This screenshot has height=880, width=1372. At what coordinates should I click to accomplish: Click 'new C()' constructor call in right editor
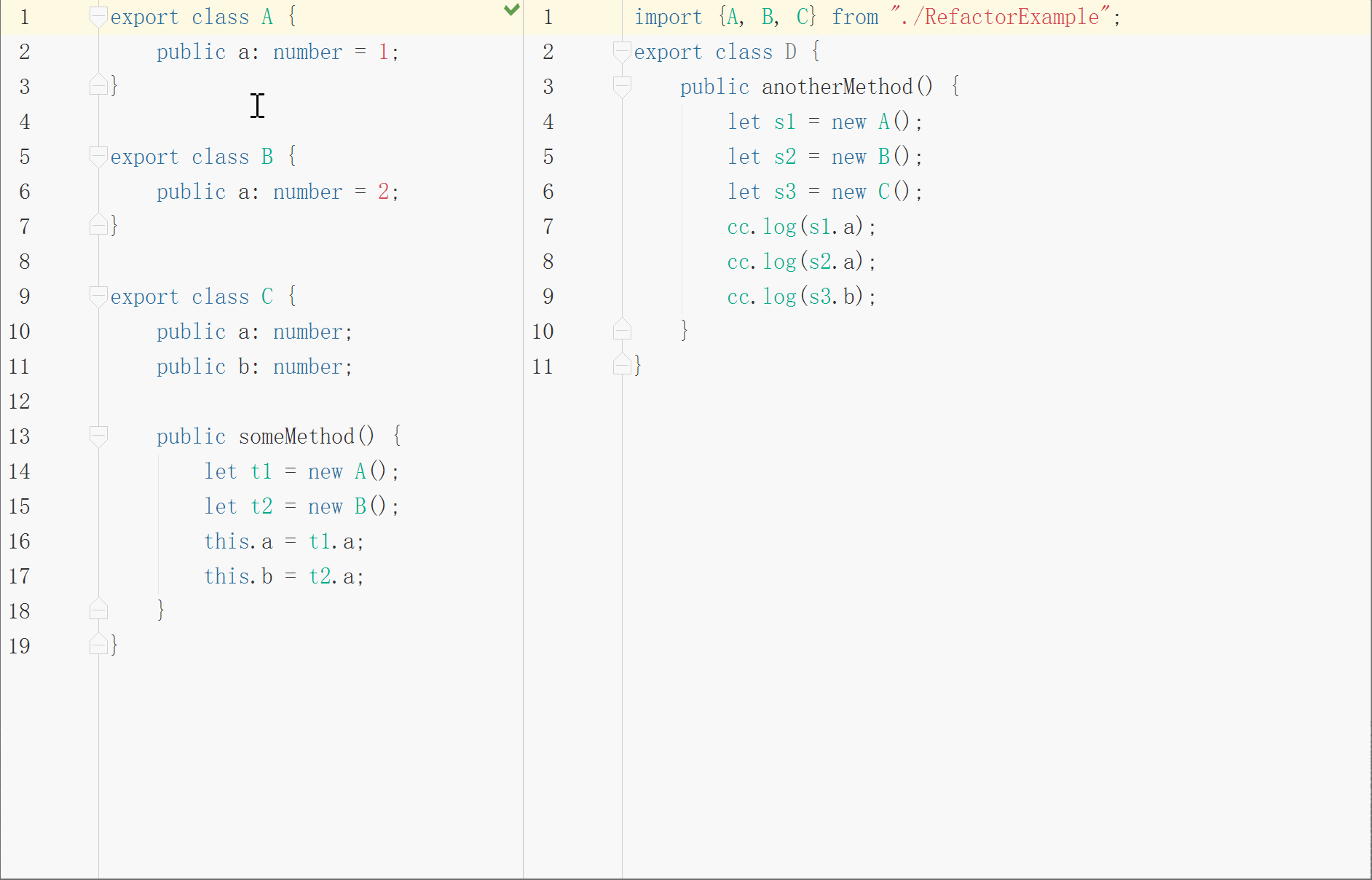[871, 192]
